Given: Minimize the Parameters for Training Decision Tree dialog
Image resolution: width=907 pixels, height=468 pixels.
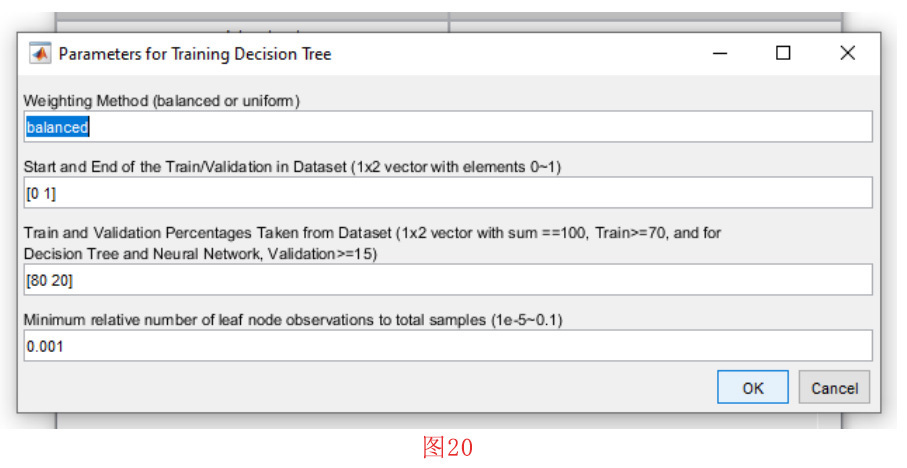Looking at the screenshot, I should (719, 54).
